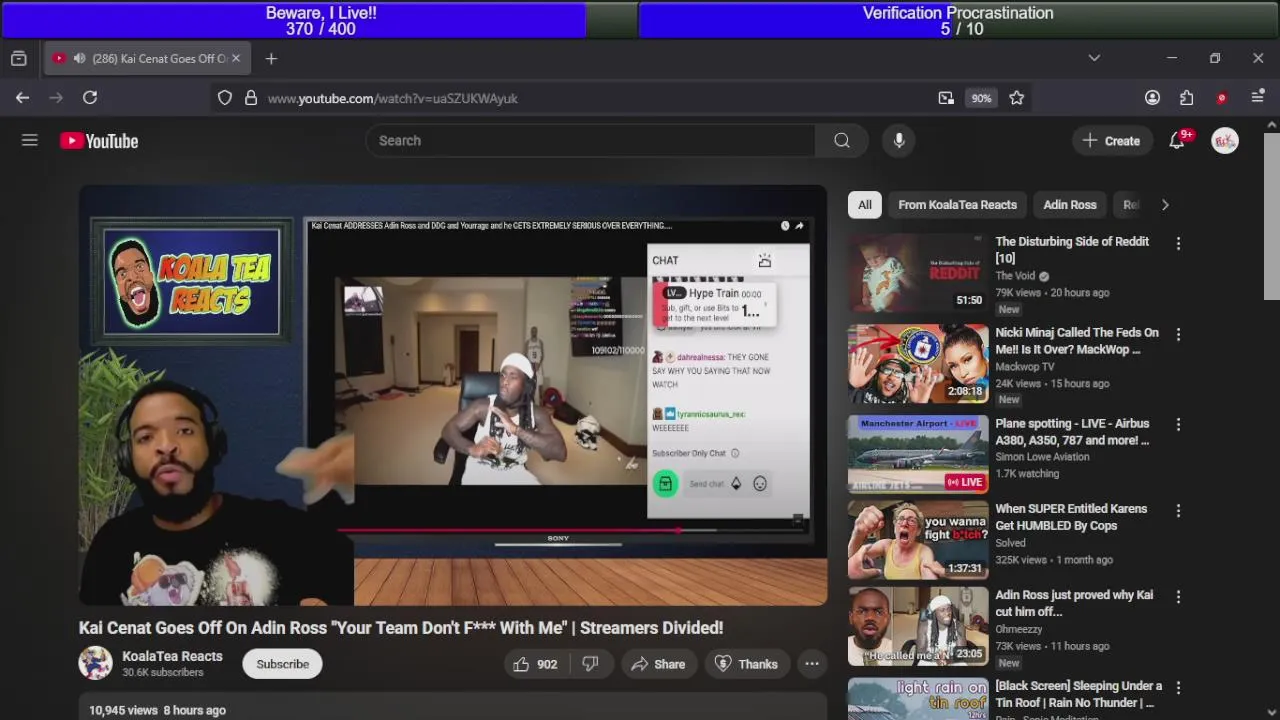This screenshot has width=1280, height=720.
Task: Click the YouTube search field
Action: (590, 141)
